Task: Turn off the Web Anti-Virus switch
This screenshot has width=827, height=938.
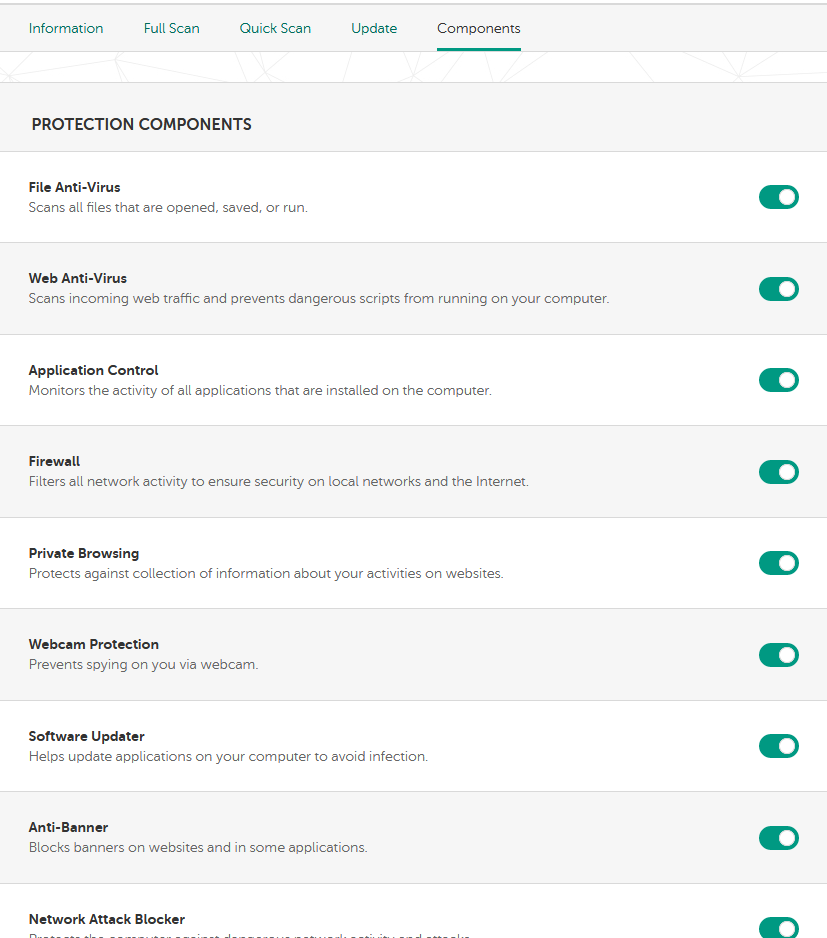Action: coord(778,289)
